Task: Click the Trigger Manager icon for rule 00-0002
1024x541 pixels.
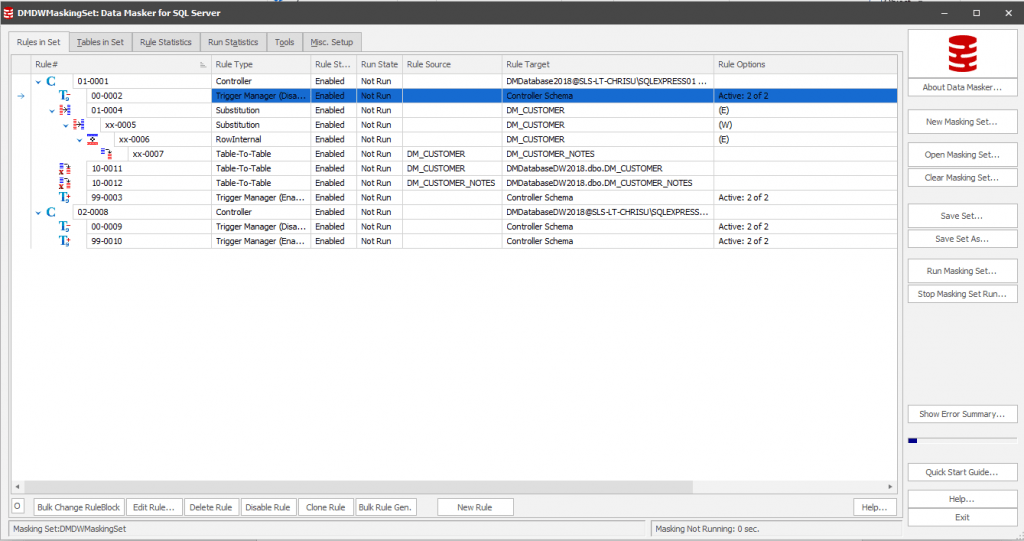Action: click(65, 96)
